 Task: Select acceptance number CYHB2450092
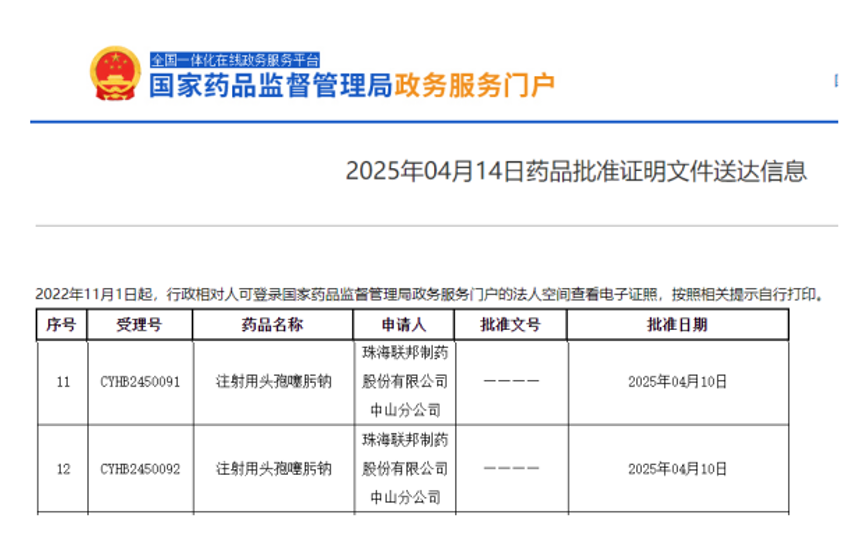coord(140,469)
